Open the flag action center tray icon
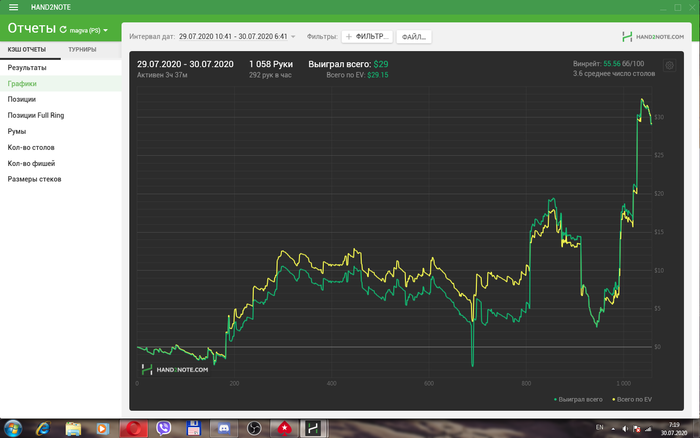This screenshot has width=700, height=438. [x=637, y=429]
